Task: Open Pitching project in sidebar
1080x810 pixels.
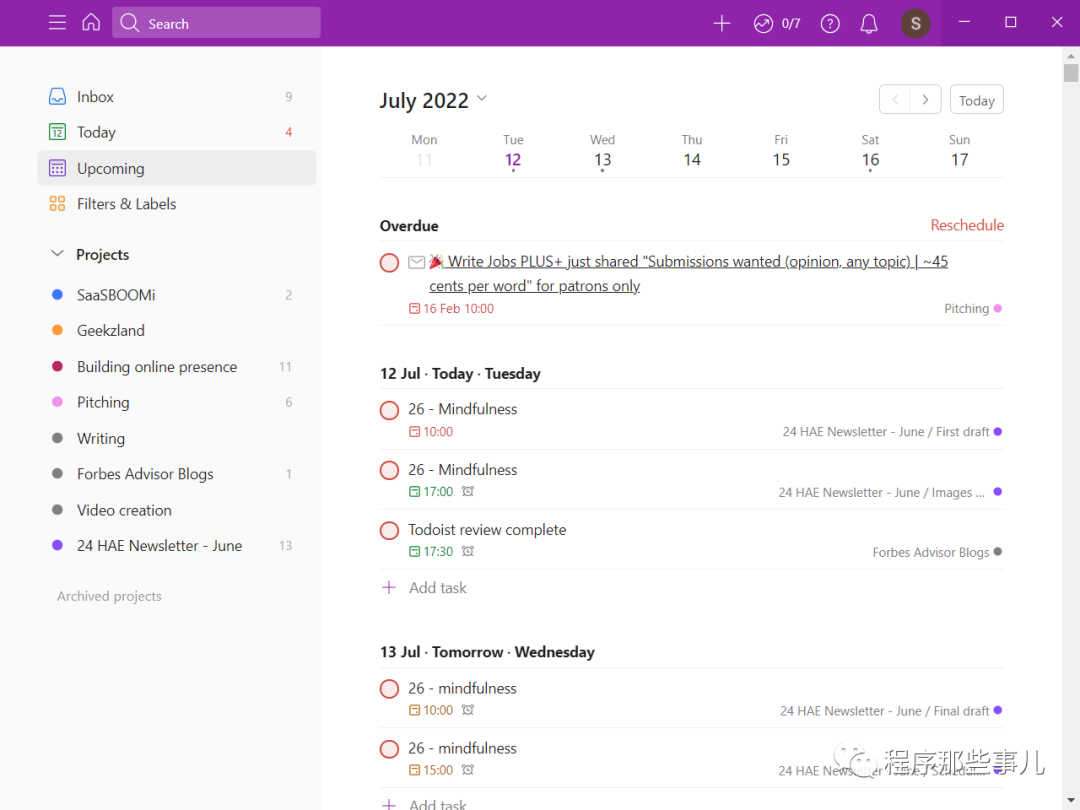Action: pos(176,402)
